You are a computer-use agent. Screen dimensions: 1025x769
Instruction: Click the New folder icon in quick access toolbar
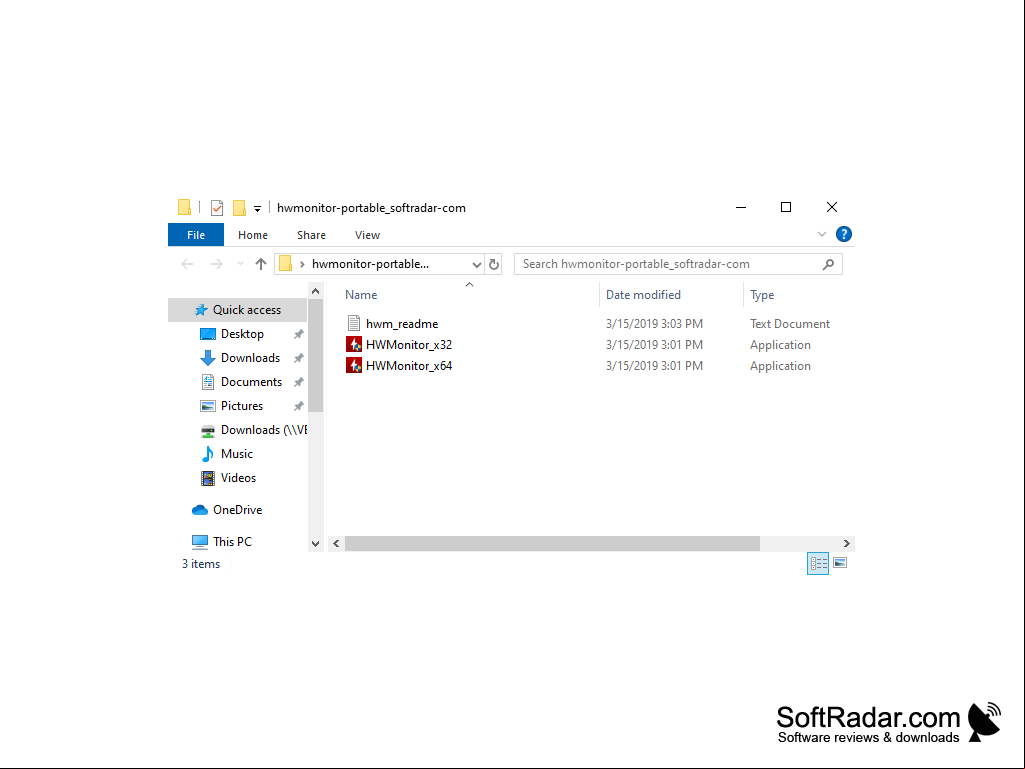[239, 208]
